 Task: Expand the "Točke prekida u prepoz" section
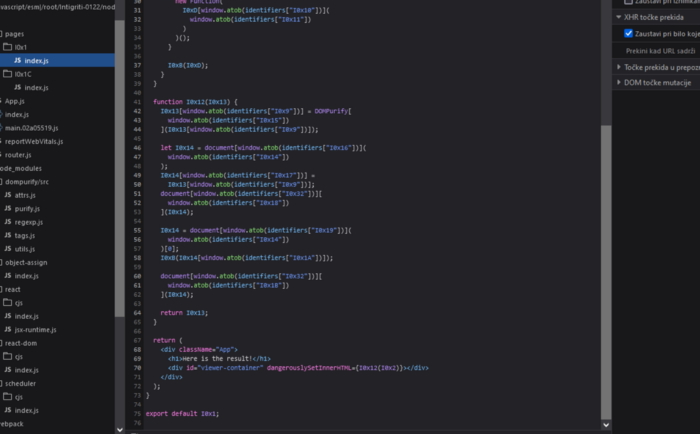pos(619,66)
